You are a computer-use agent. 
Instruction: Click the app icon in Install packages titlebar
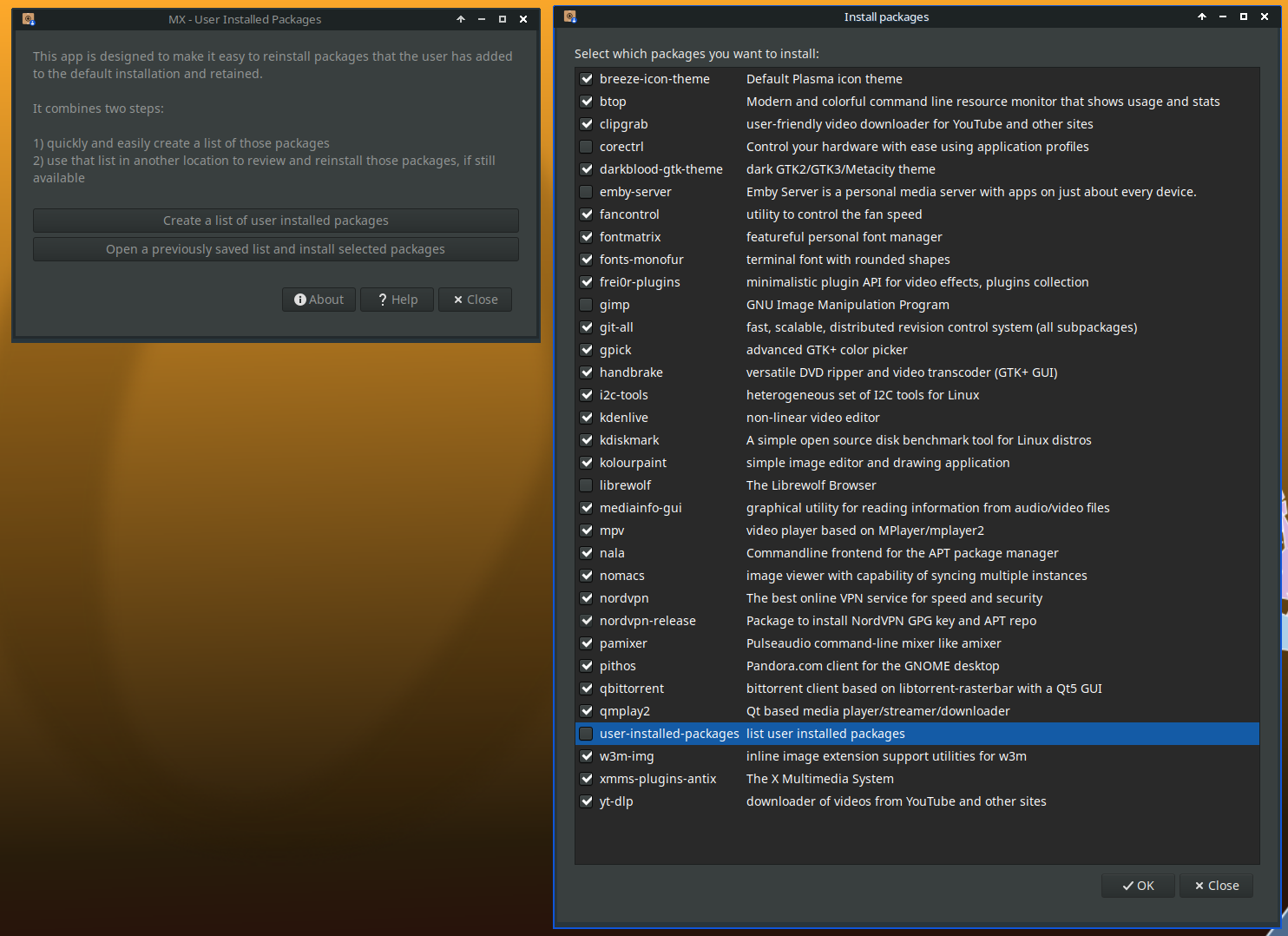570,16
